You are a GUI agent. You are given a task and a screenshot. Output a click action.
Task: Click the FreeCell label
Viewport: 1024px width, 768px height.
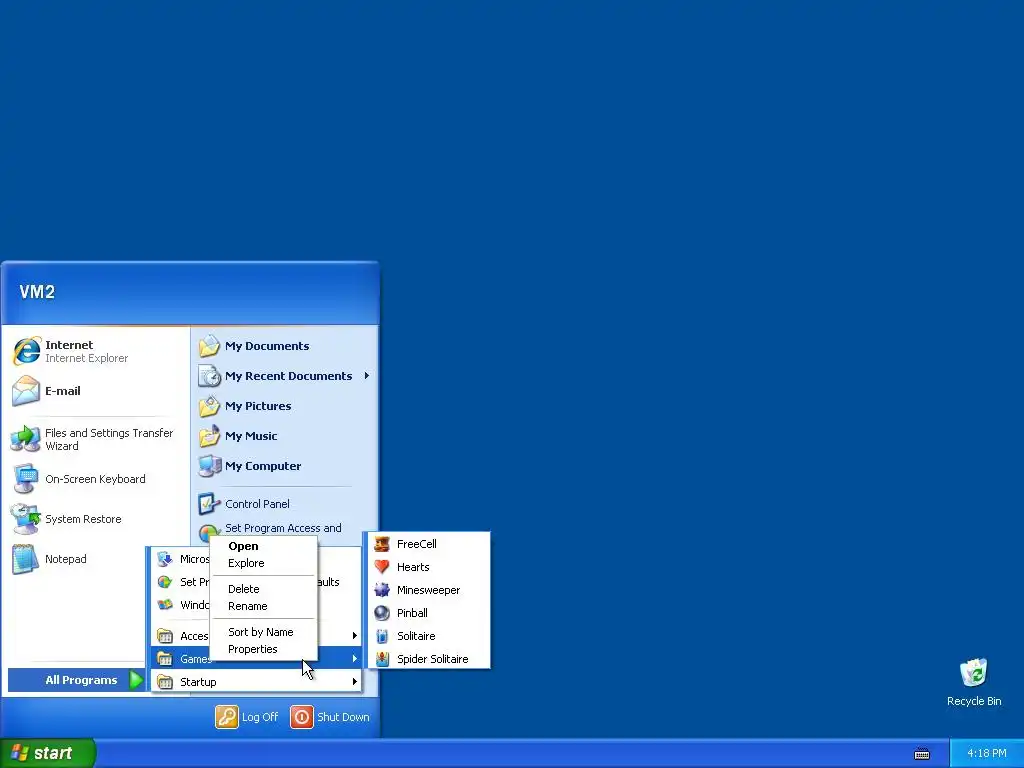click(x=417, y=544)
